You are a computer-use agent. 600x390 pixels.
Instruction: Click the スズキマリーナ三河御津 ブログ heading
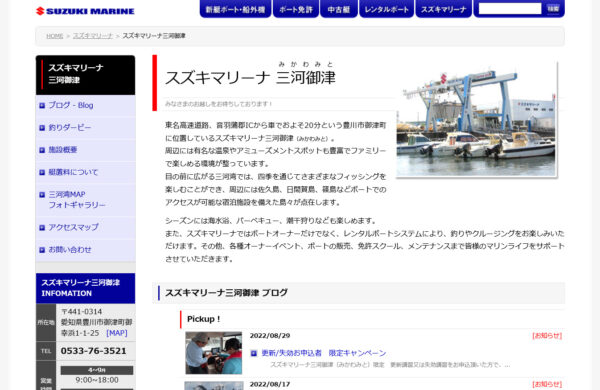(x=226, y=293)
